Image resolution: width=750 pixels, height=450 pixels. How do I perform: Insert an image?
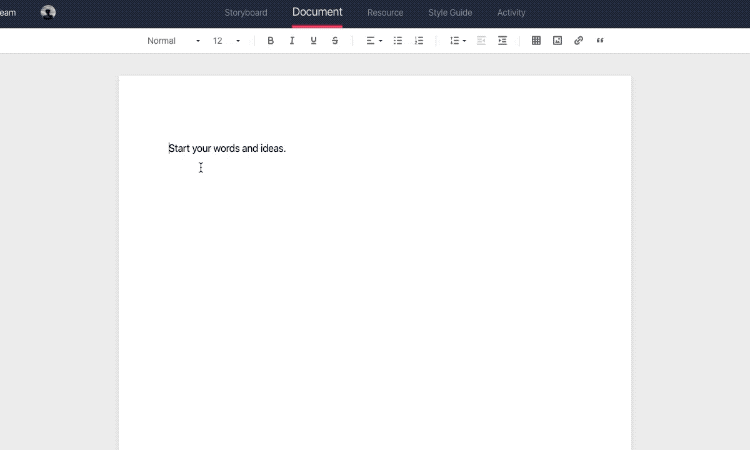click(x=557, y=41)
